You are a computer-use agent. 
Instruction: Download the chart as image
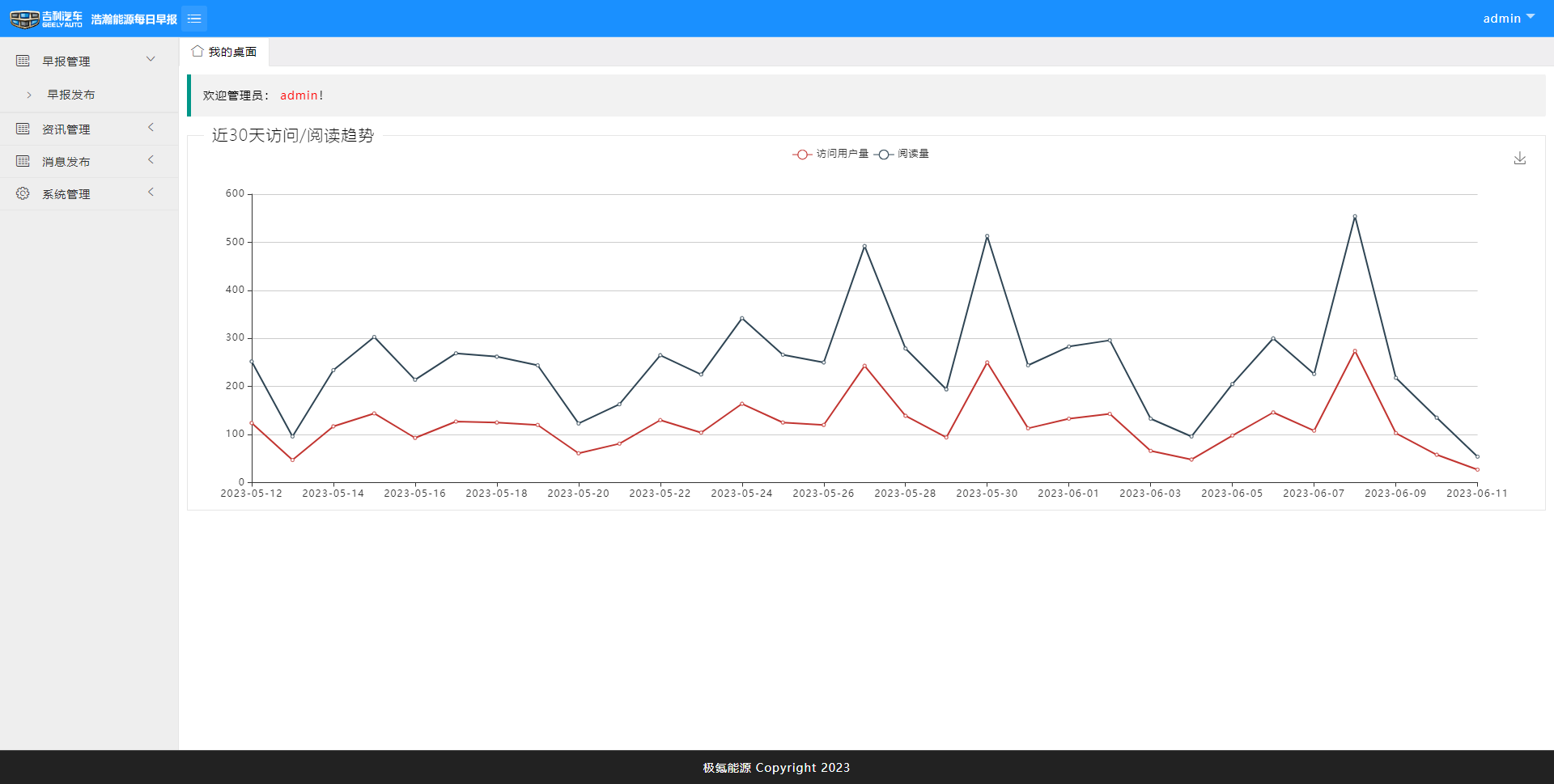pyautogui.click(x=1520, y=159)
